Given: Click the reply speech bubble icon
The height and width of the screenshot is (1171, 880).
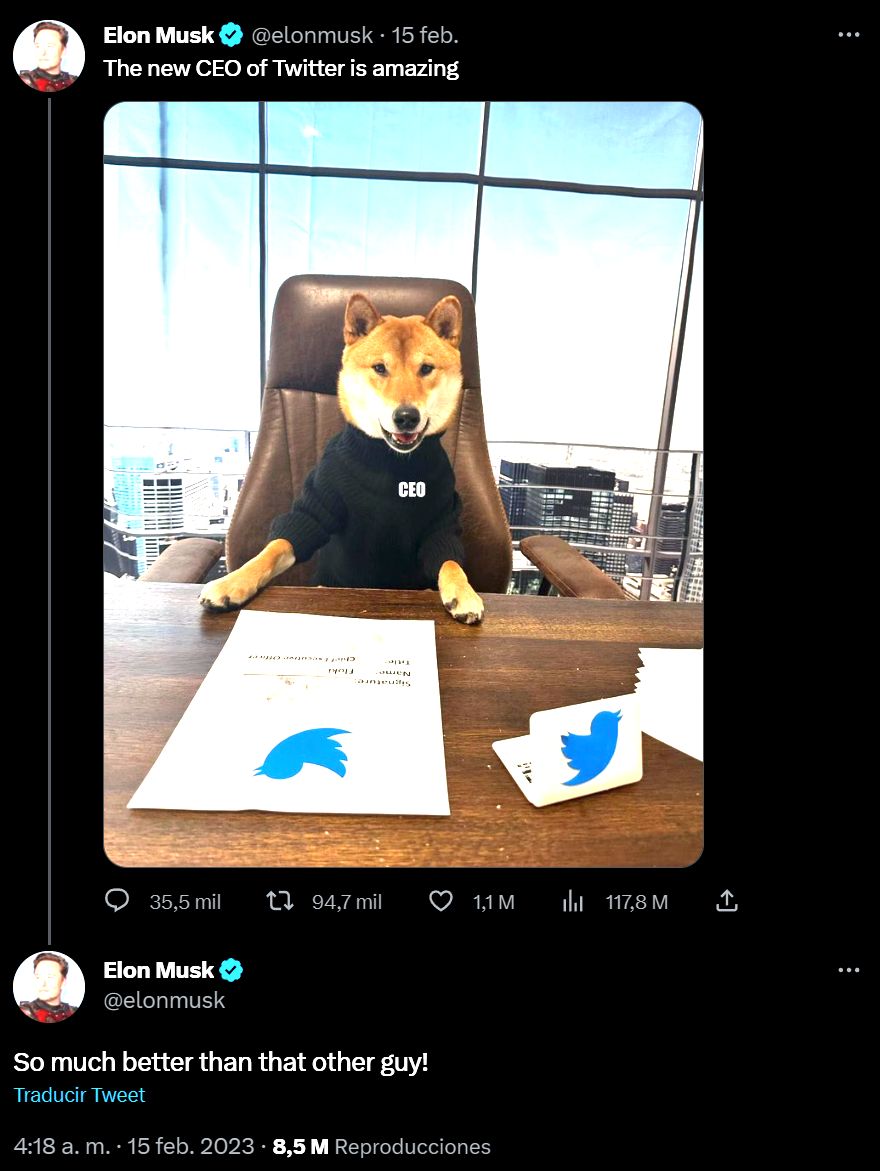Looking at the screenshot, I should point(117,901).
